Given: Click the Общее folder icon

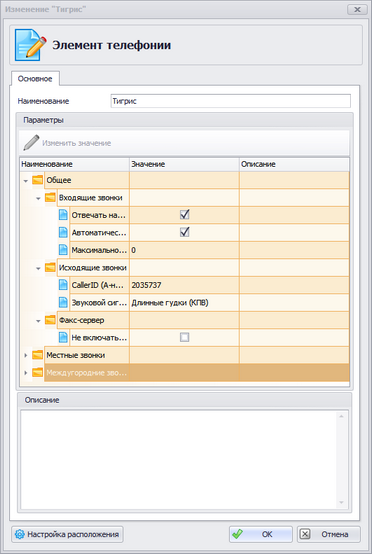Looking at the screenshot, I should coord(37,180).
